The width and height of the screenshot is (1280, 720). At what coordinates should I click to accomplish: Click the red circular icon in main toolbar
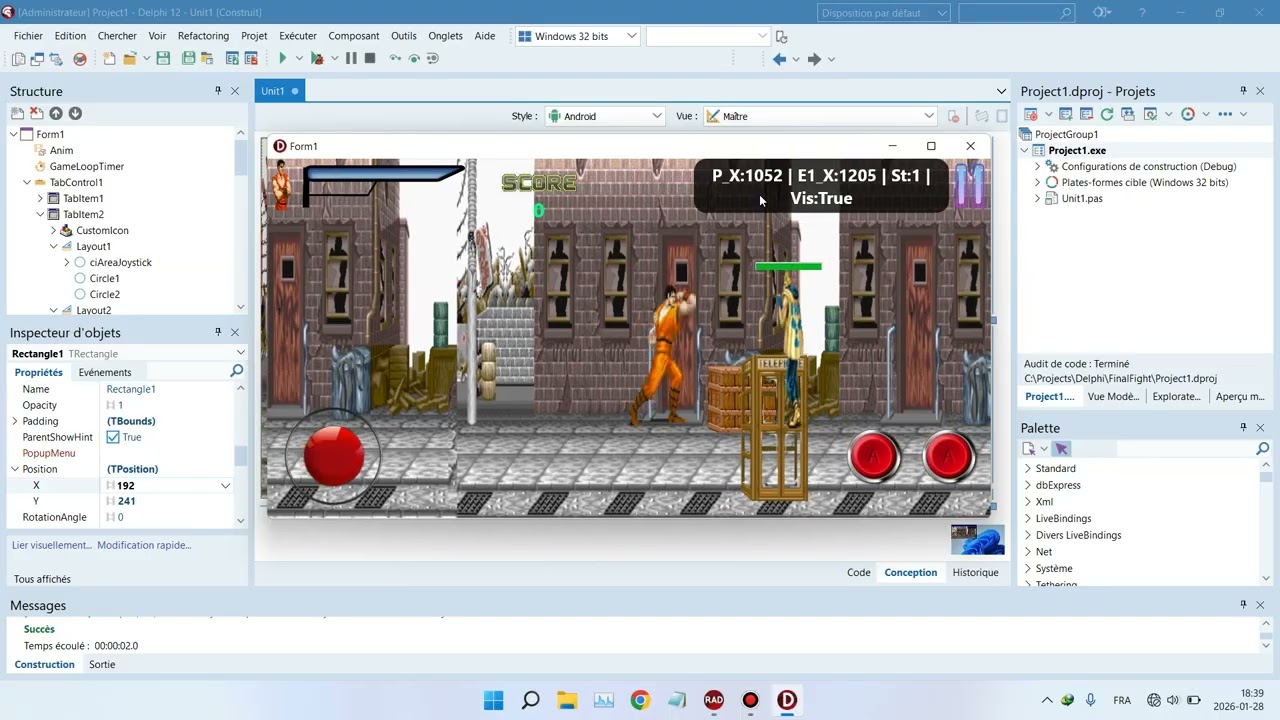click(80, 58)
